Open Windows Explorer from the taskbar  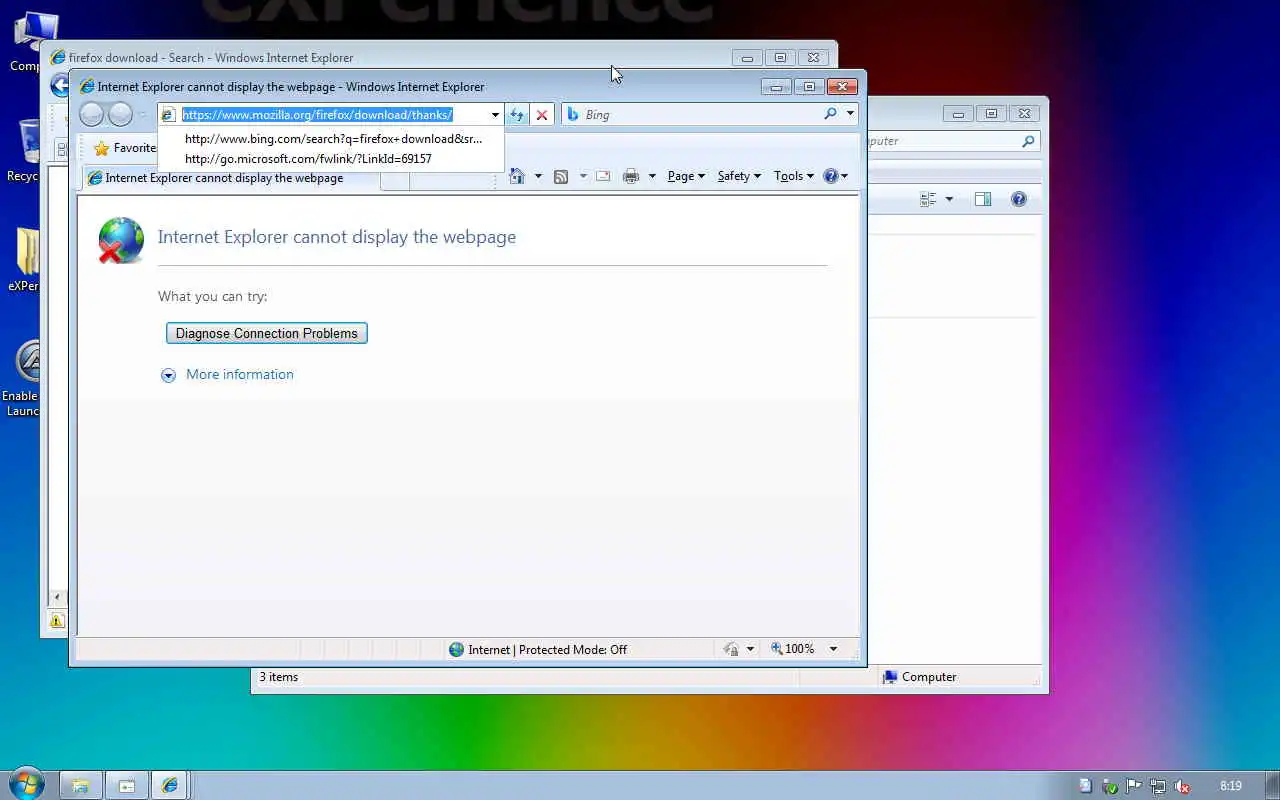point(82,785)
